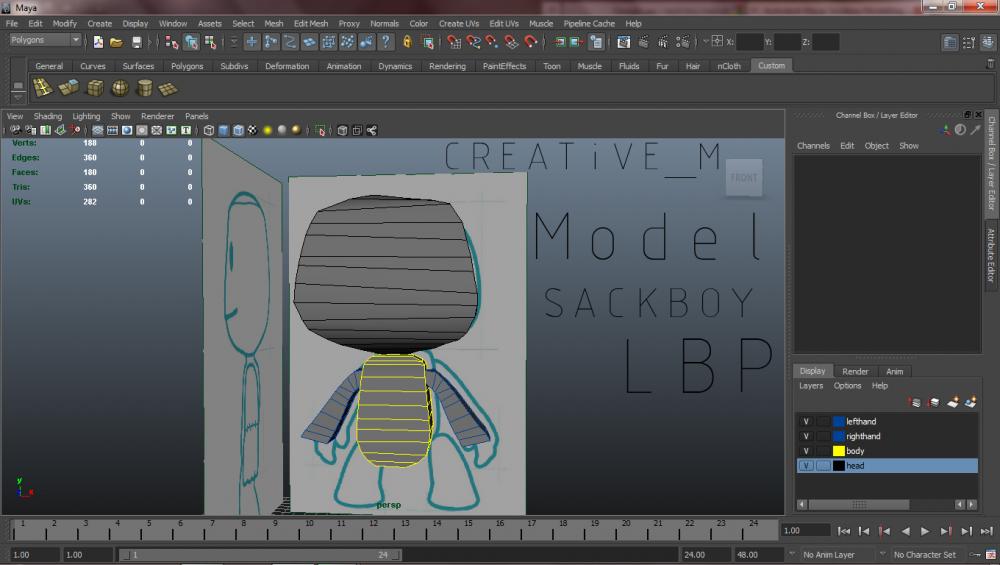This screenshot has height=565, width=1000.
Task: Click the polygon plane shelf icon
Action: (168, 89)
